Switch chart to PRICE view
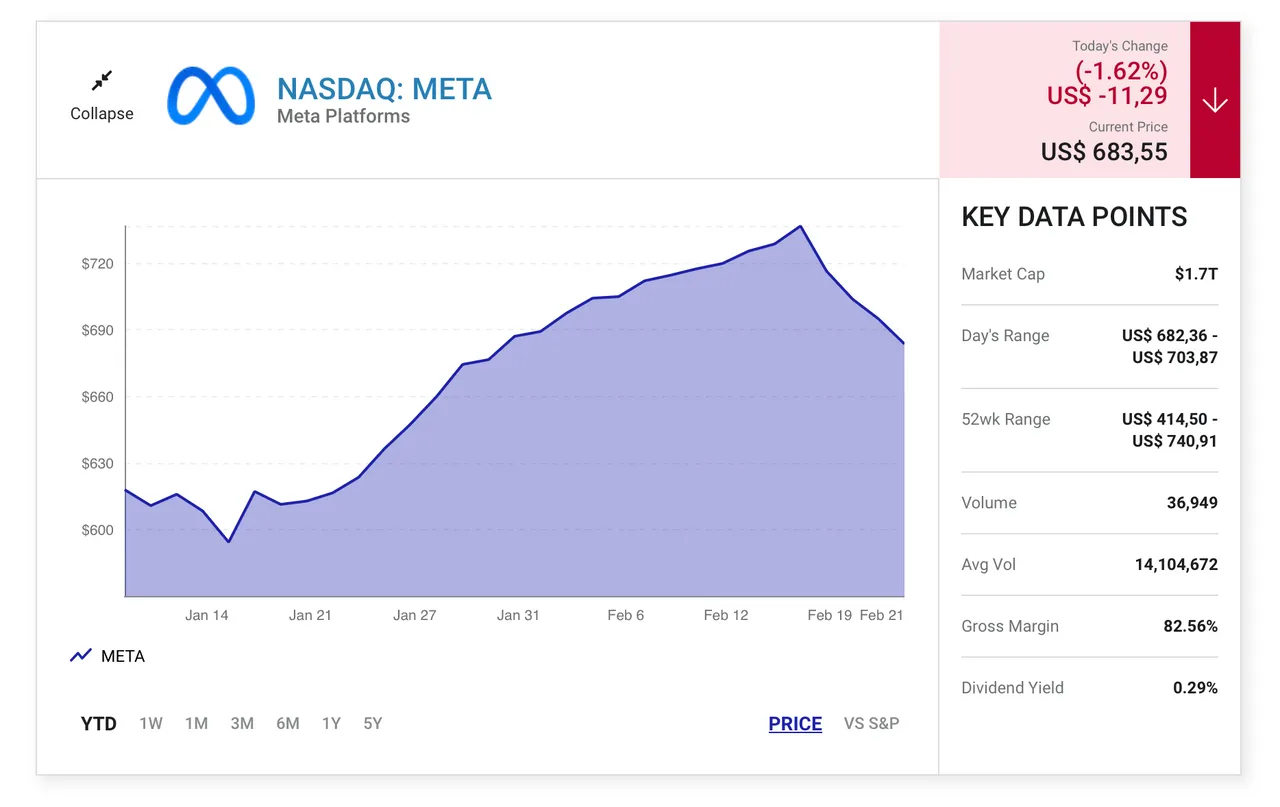The width and height of the screenshot is (1280, 807). pyautogui.click(x=795, y=723)
